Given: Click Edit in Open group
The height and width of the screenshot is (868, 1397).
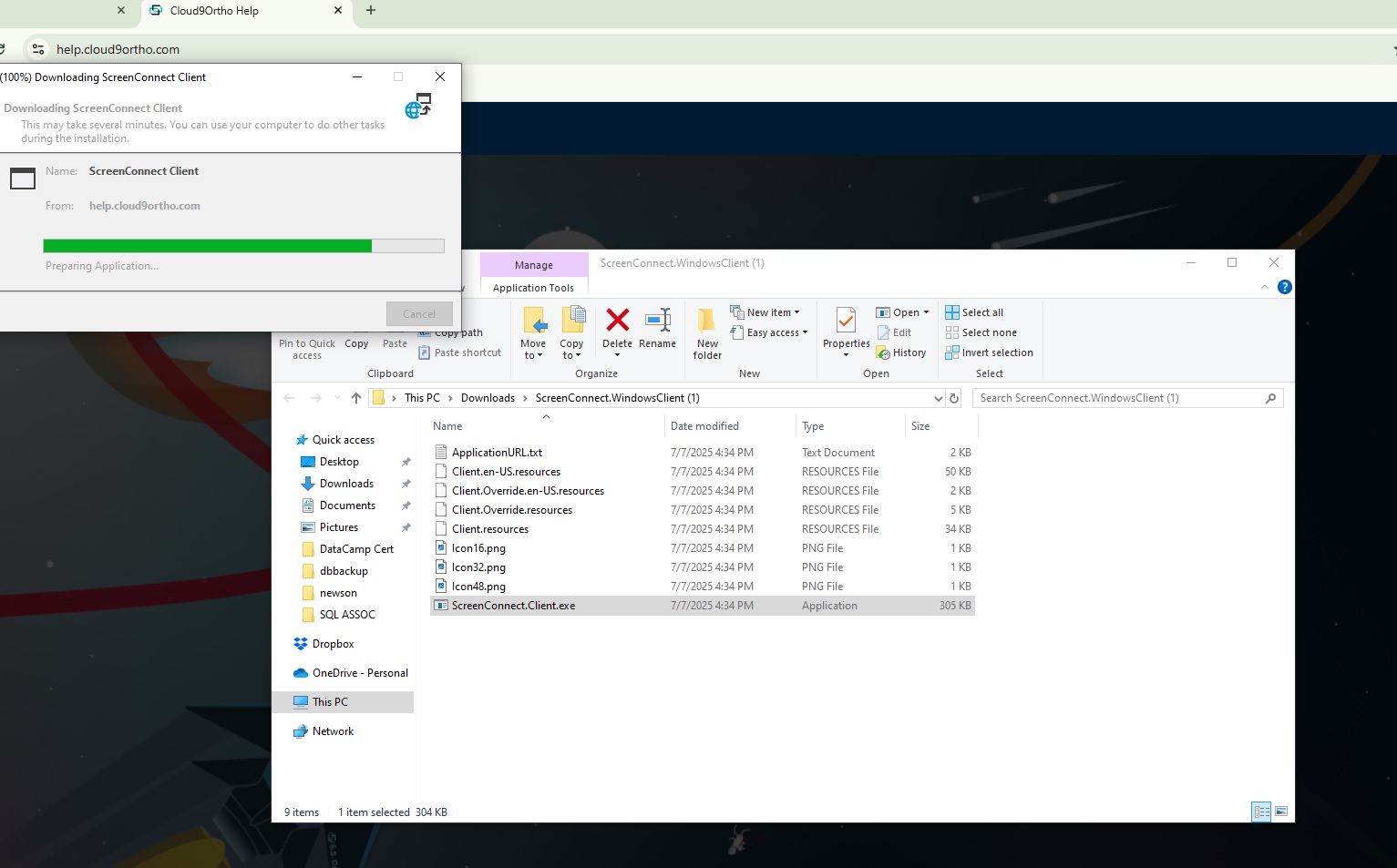Looking at the screenshot, I should [894, 332].
